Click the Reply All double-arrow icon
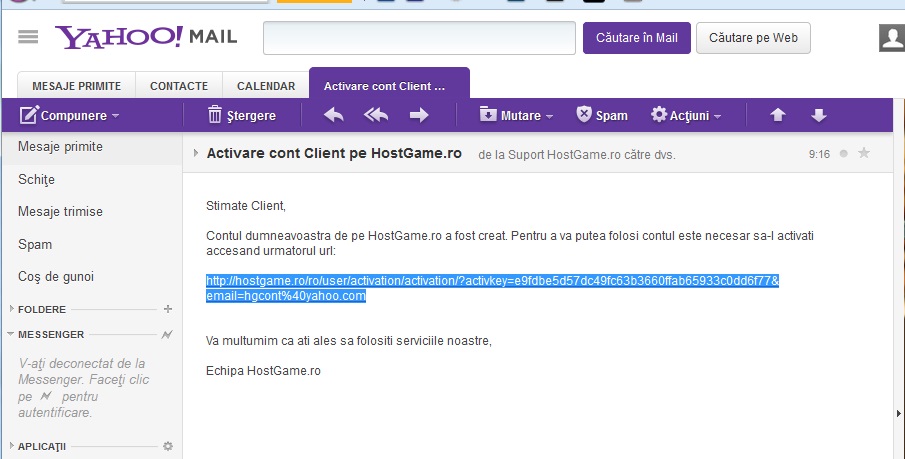This screenshot has height=459, width=905. (376, 115)
